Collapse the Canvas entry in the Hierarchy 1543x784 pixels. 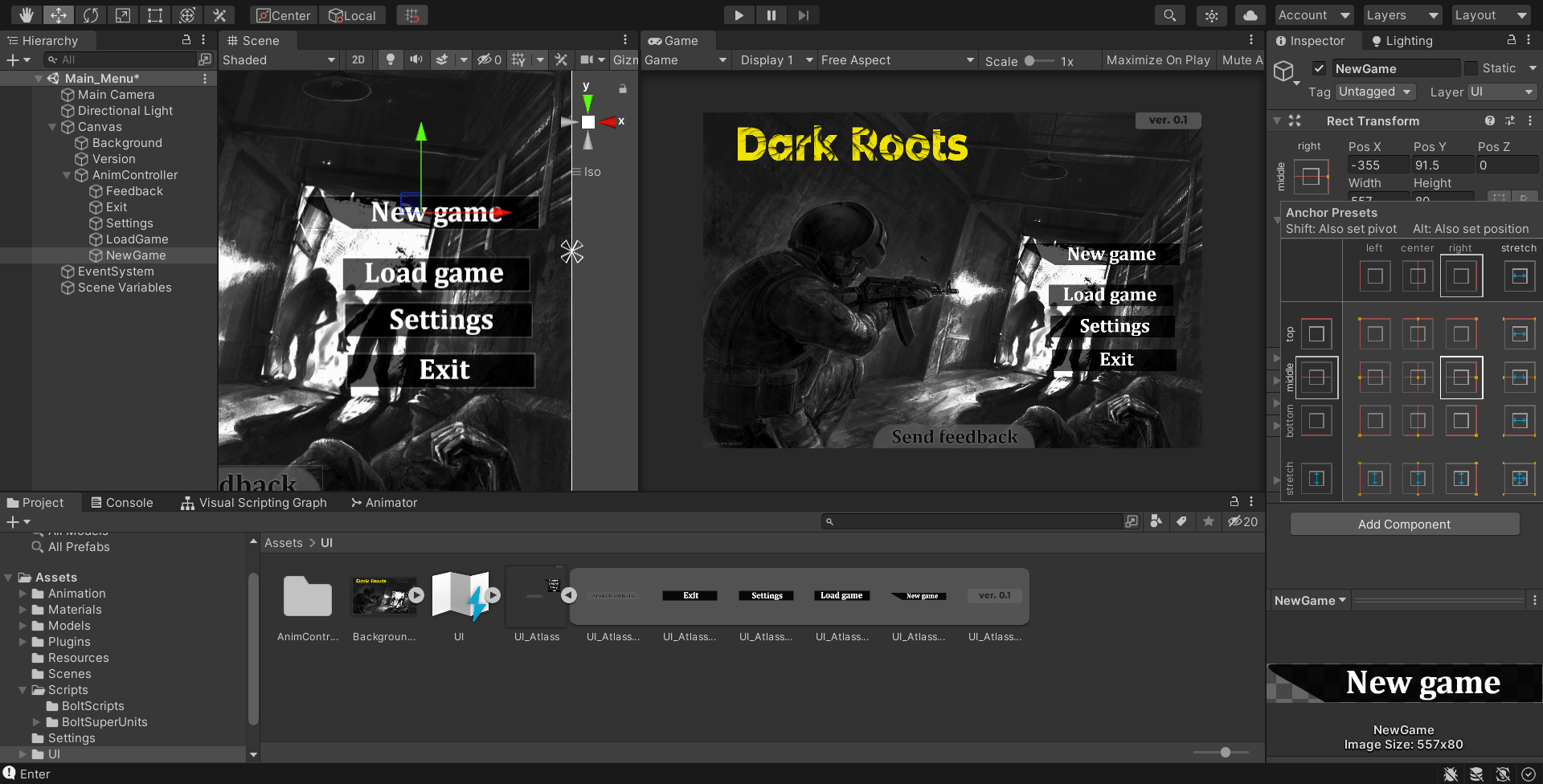[52, 127]
